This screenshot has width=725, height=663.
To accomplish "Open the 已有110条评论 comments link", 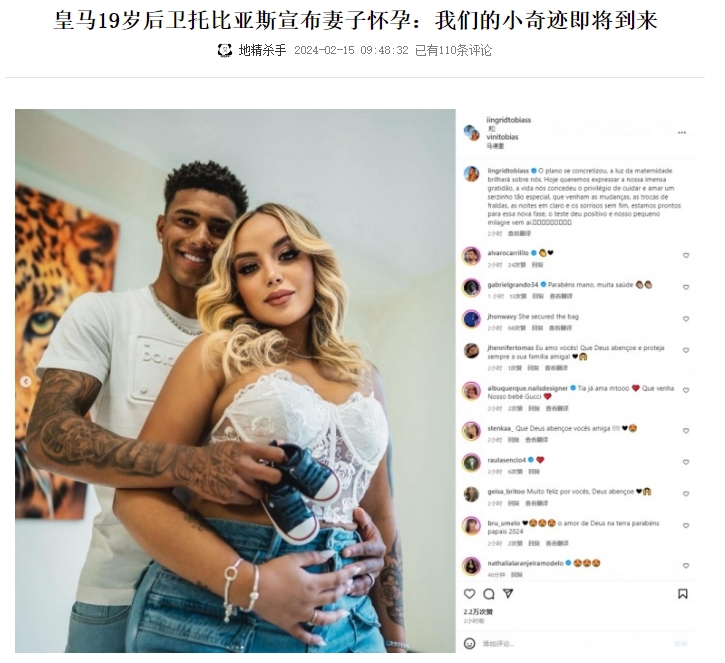I will pos(453,50).
